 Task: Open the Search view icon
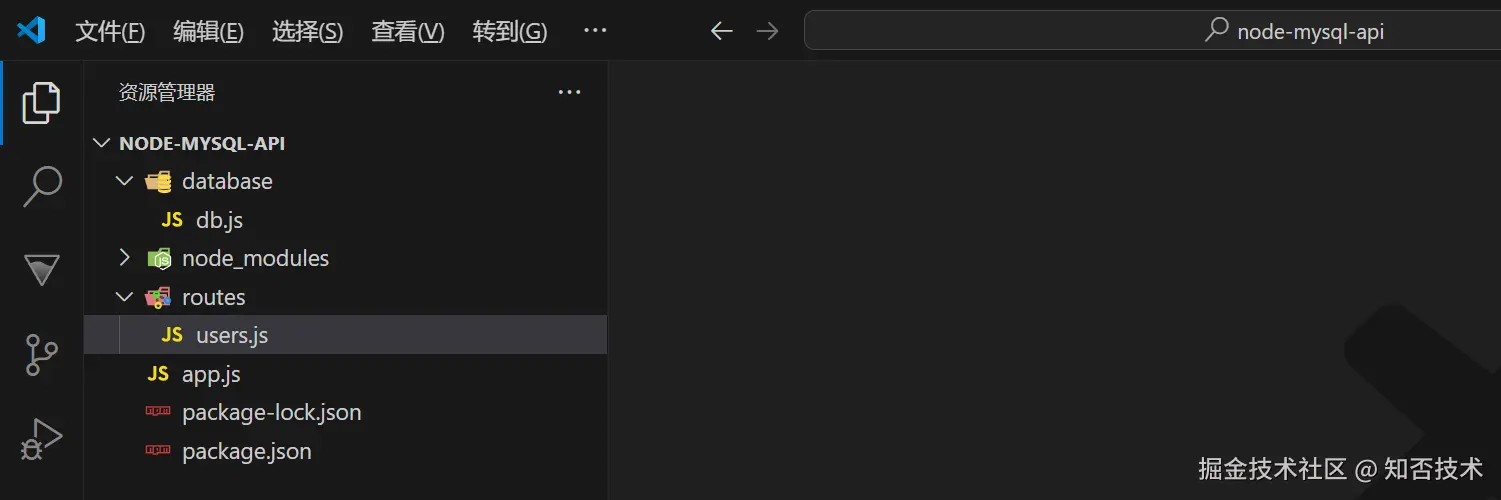point(41,187)
